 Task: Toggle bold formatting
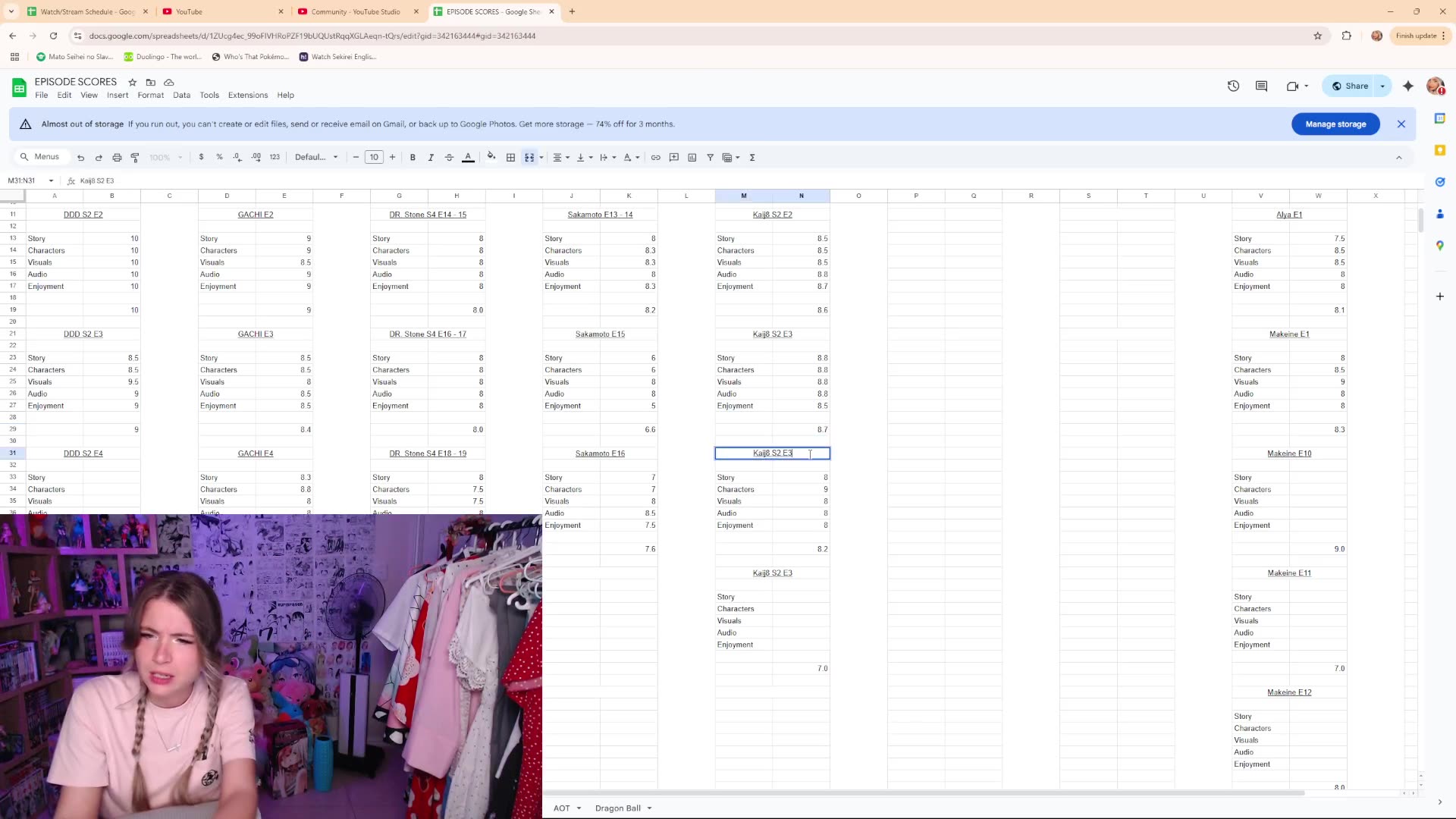413,158
